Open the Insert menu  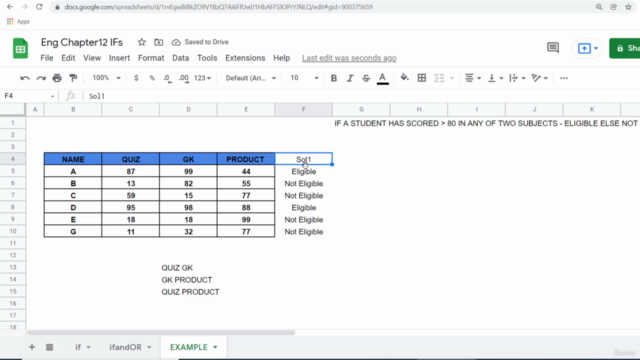(119, 58)
